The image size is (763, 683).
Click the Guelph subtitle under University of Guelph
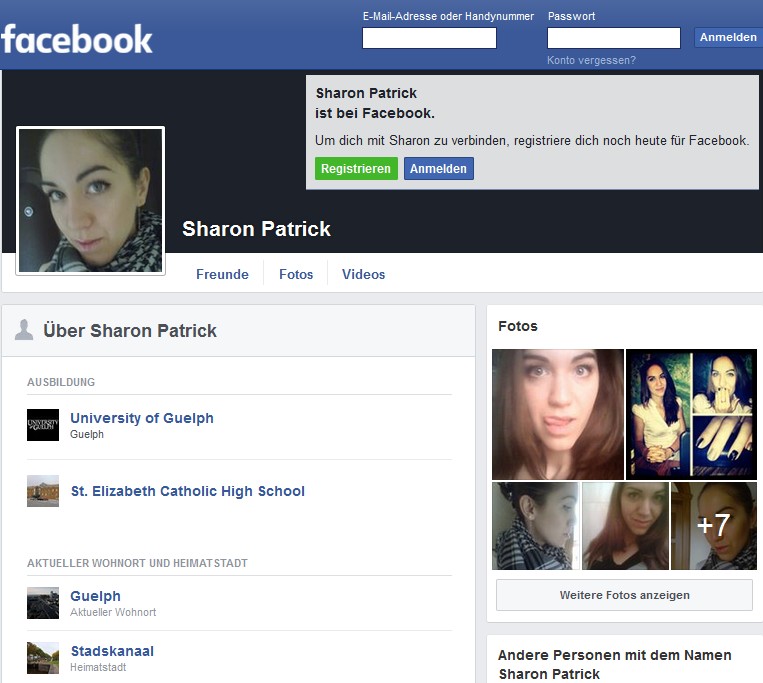tap(87, 434)
